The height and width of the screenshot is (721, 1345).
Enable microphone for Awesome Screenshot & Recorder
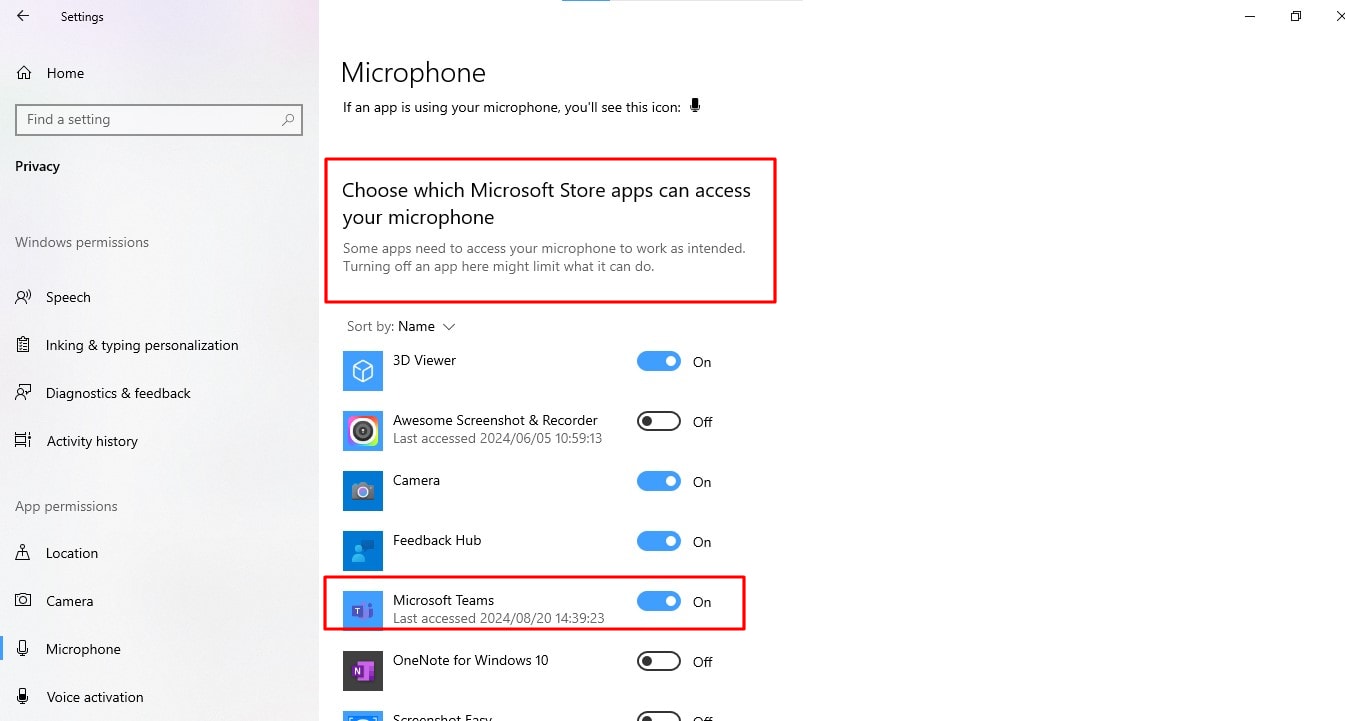point(659,421)
